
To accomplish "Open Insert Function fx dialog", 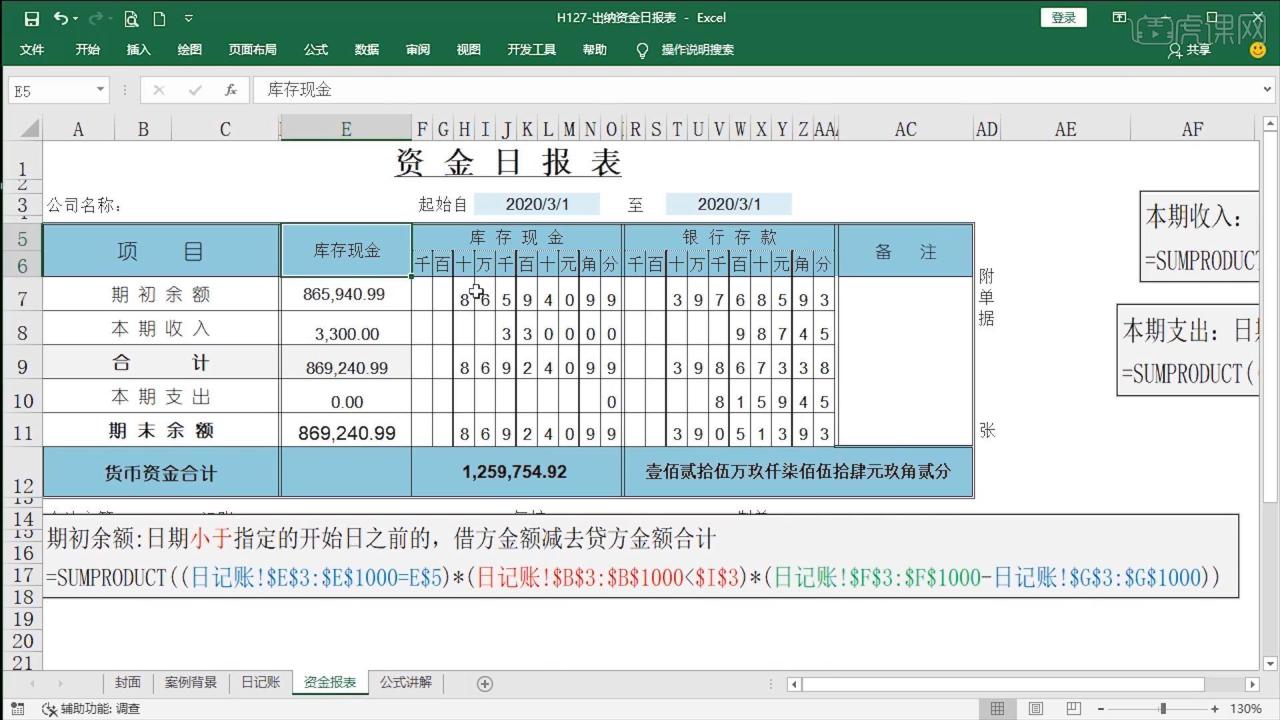I will [231, 90].
